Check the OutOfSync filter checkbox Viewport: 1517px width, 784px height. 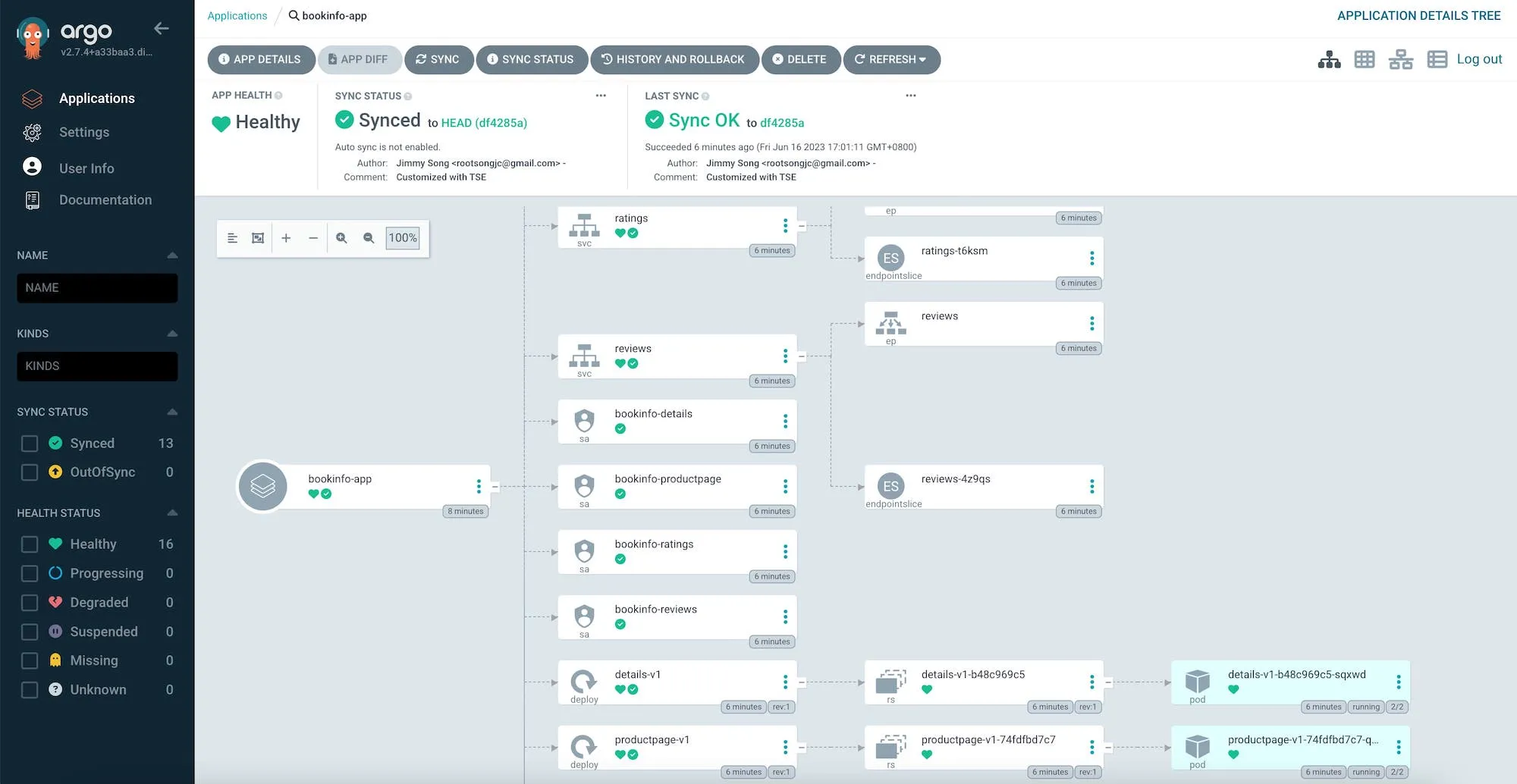pos(30,472)
